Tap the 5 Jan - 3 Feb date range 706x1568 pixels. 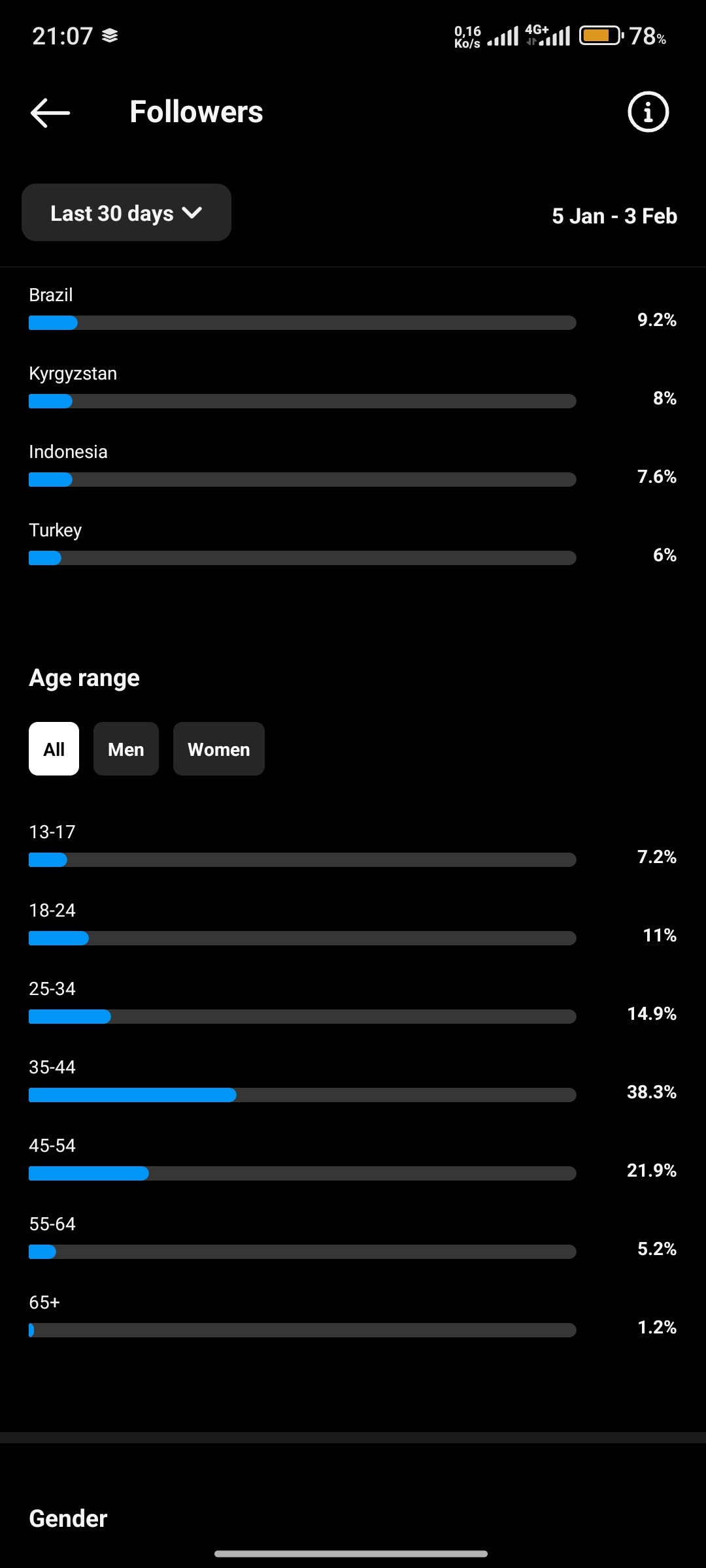pos(614,216)
